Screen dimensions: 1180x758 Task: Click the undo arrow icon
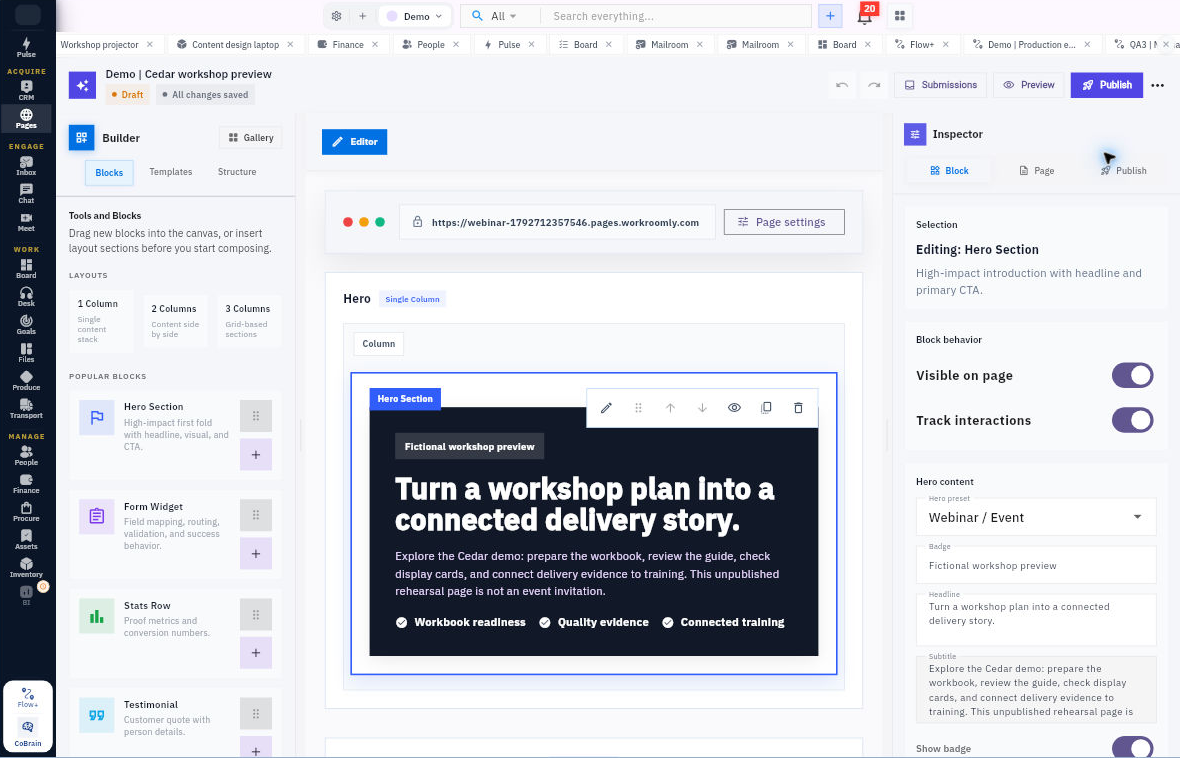[x=842, y=85]
